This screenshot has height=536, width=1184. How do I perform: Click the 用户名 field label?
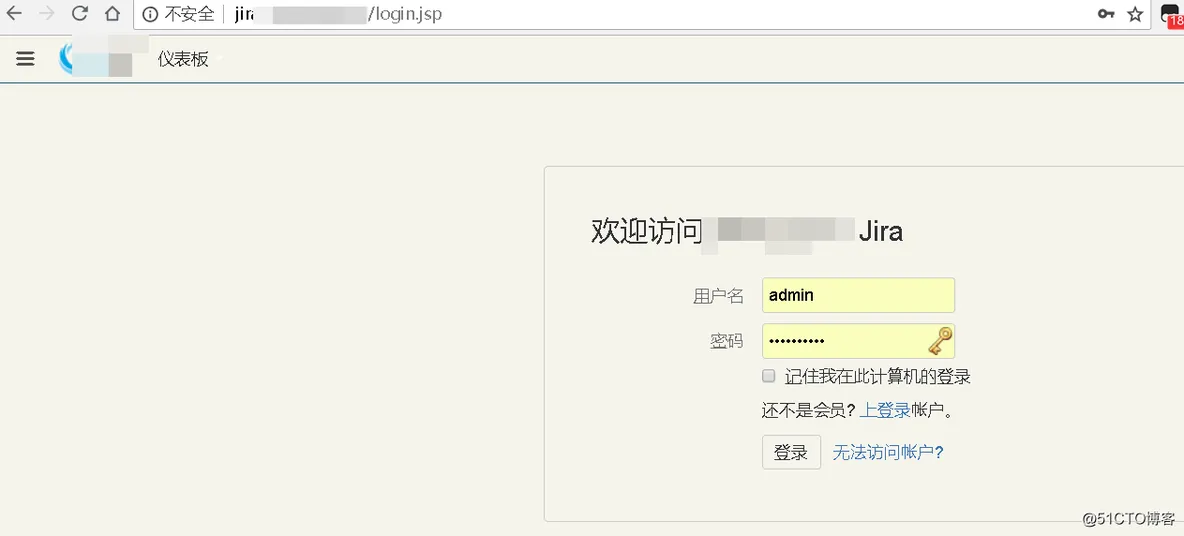point(718,296)
